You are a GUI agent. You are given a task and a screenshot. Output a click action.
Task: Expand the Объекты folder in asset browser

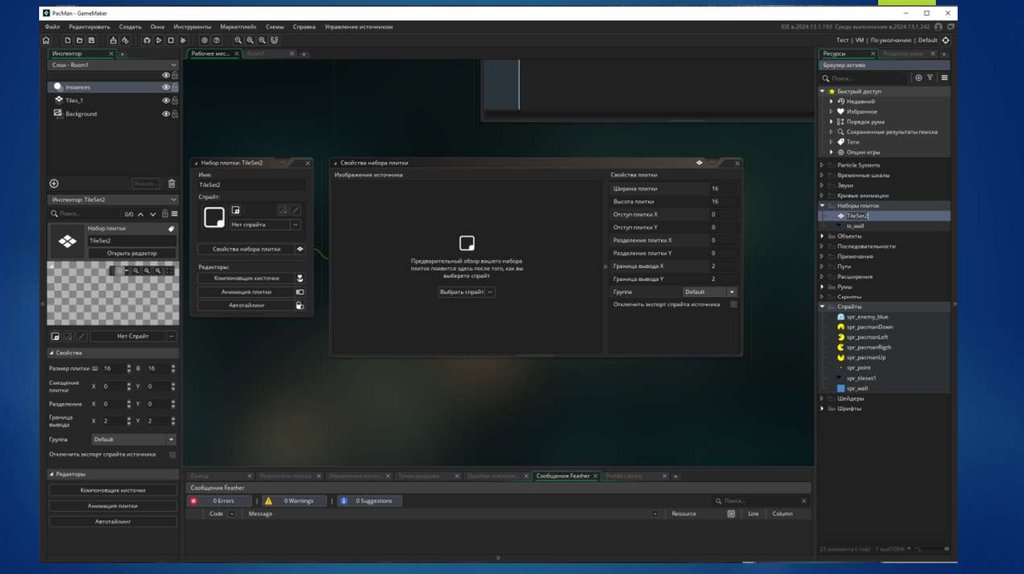(x=822, y=236)
